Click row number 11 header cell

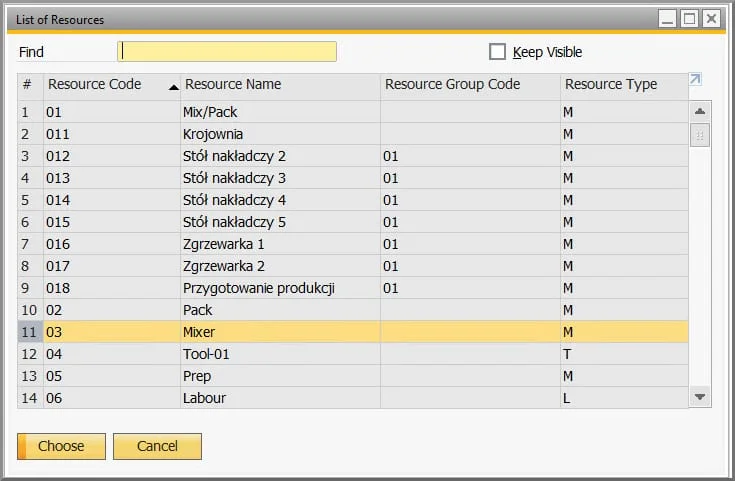click(30, 332)
